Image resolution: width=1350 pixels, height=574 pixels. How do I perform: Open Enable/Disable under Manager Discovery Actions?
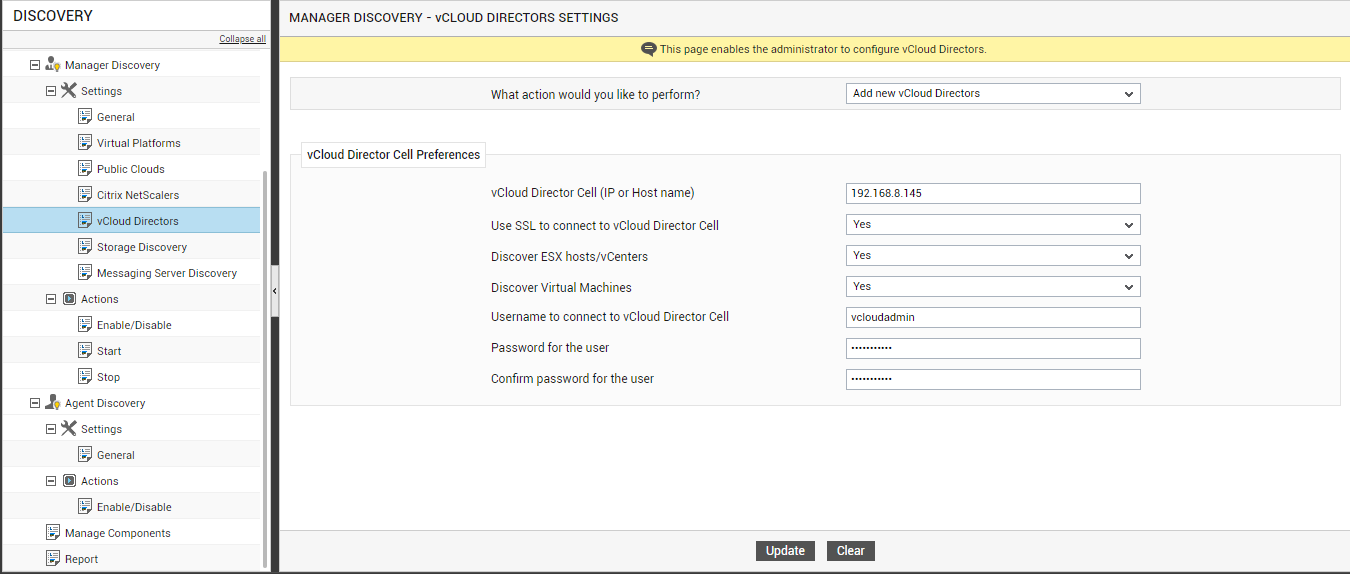(134, 325)
